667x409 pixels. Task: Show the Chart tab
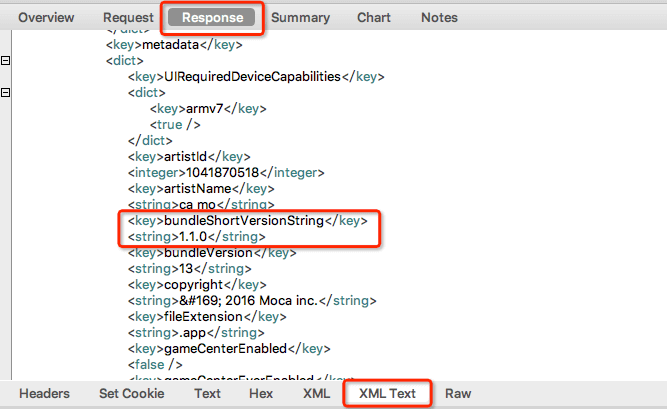[x=373, y=18]
